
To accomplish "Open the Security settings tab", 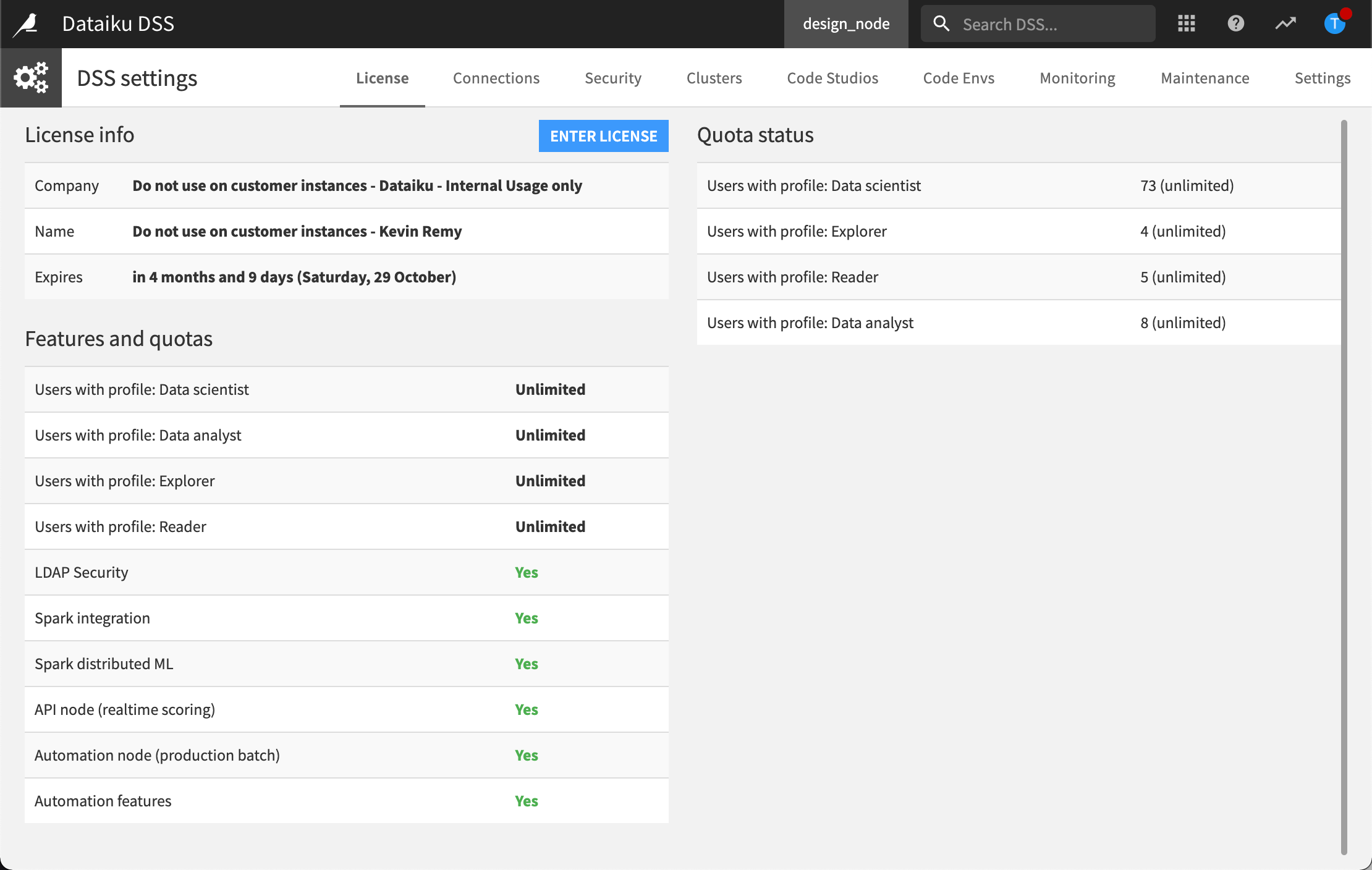I will 613,78.
